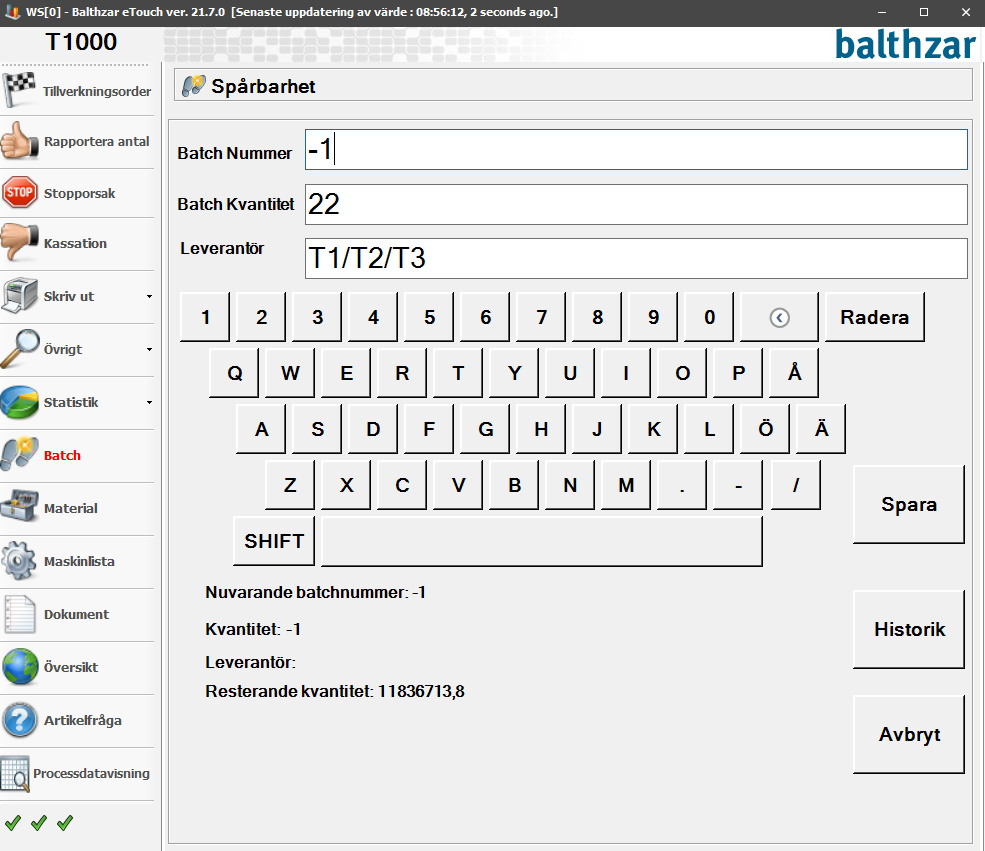
Task: Focus the Batch Kvantitet field
Action: pyautogui.click(x=636, y=204)
